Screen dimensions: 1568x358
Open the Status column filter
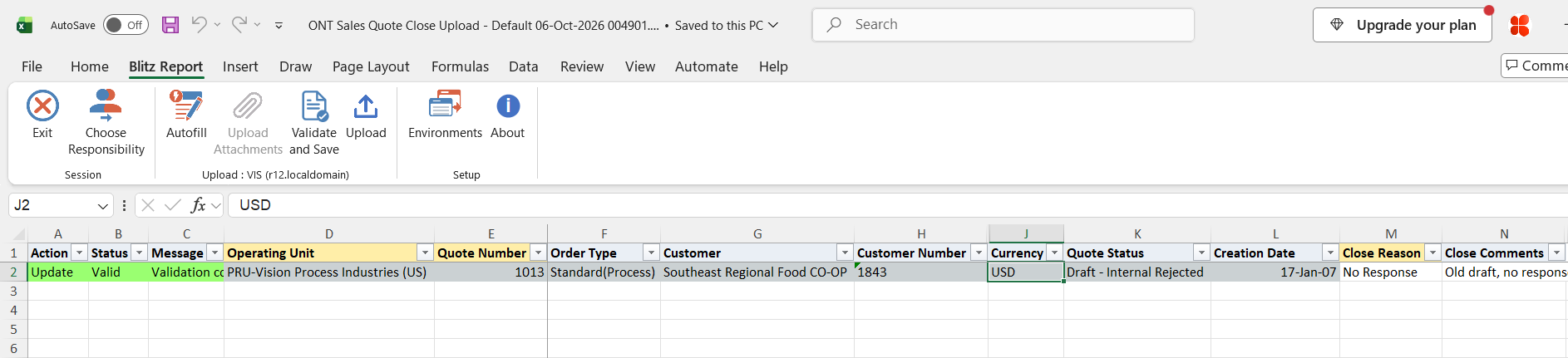(x=140, y=253)
